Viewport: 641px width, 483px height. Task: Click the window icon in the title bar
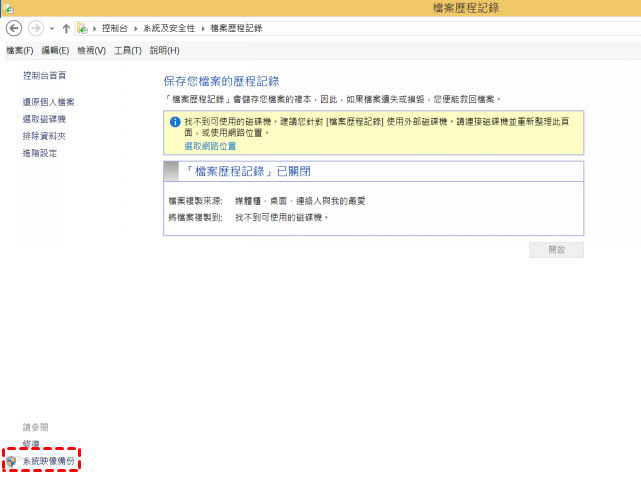[8, 8]
